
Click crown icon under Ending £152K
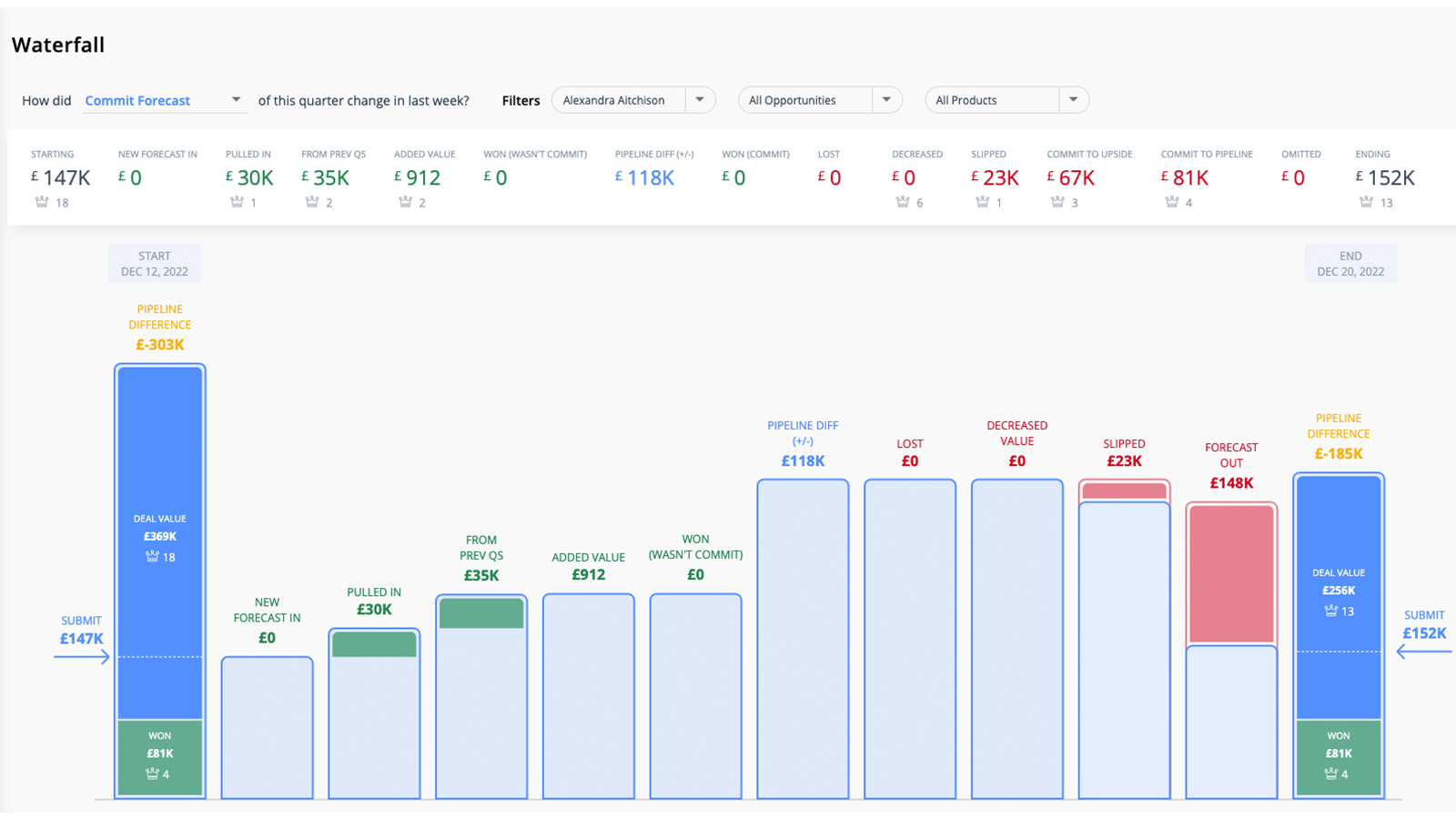pos(1366,202)
